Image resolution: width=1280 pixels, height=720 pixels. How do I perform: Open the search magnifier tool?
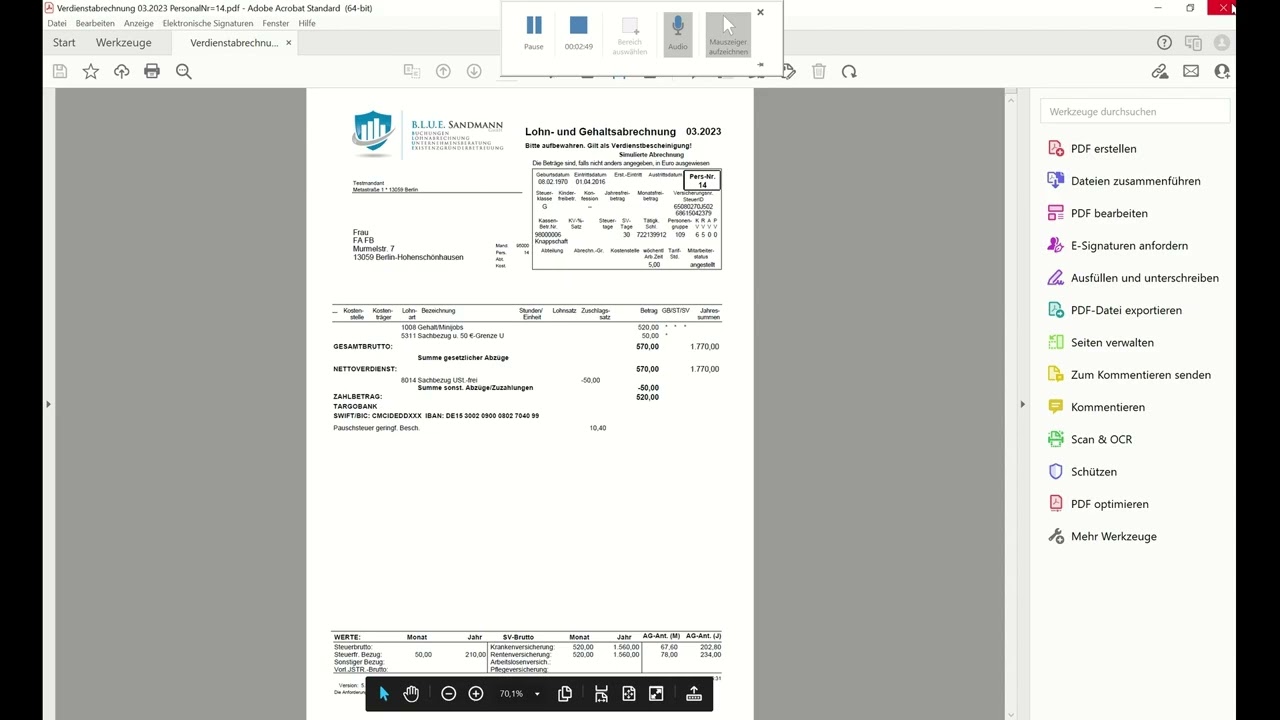point(184,71)
